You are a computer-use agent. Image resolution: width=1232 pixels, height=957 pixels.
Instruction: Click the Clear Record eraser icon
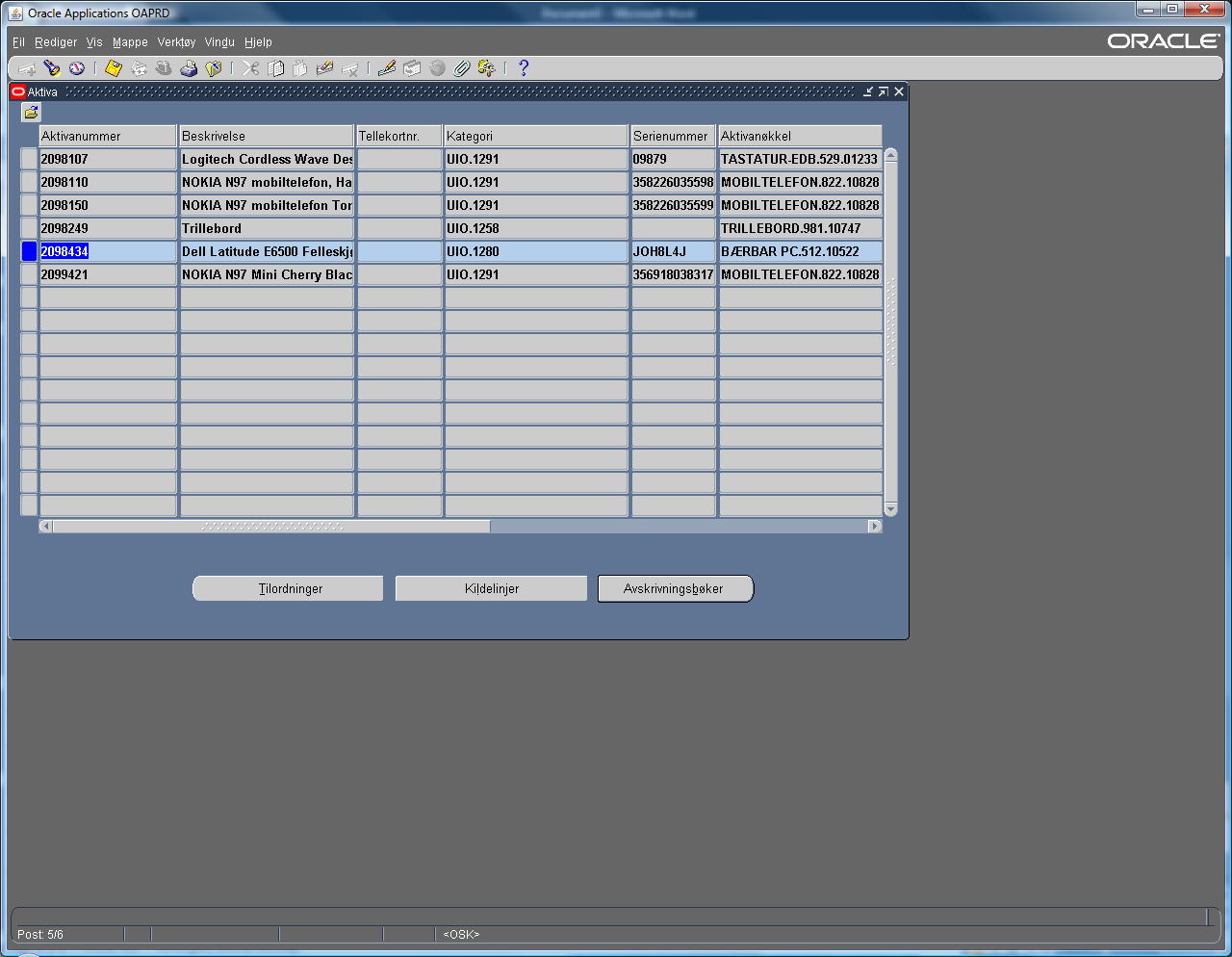[x=324, y=68]
